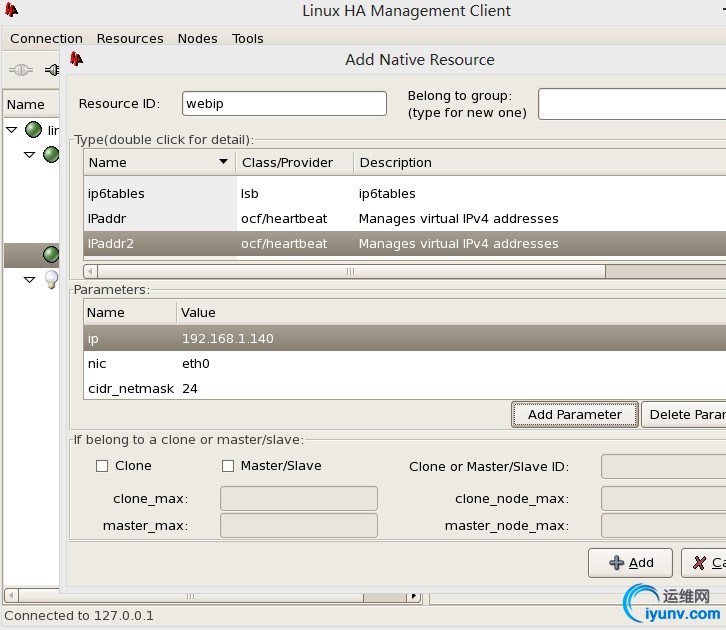Sort types by the Name column arrow
The image size is (726, 630).
223,162
